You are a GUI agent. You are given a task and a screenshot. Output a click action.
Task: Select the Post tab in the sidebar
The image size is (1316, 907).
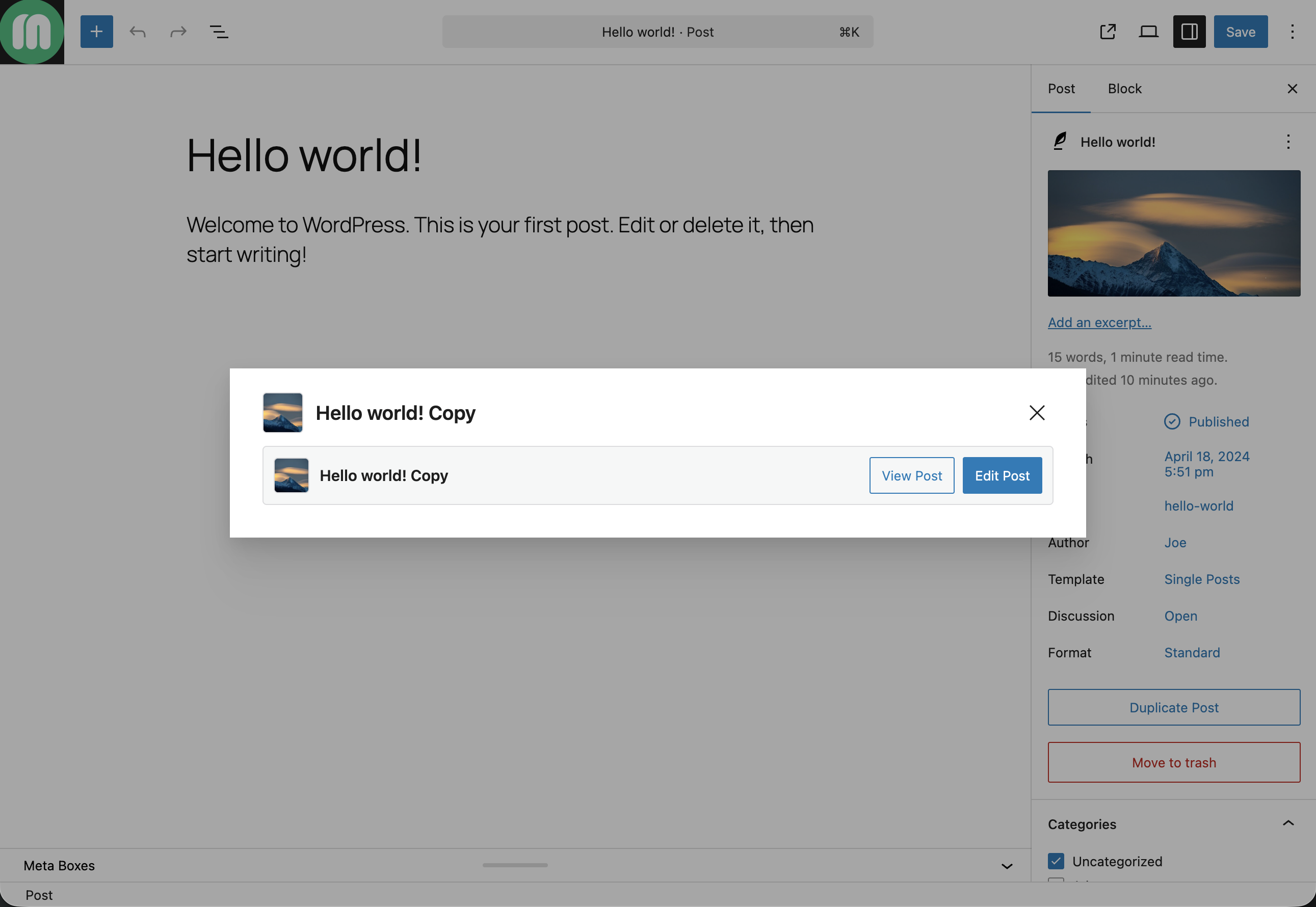[1061, 89]
